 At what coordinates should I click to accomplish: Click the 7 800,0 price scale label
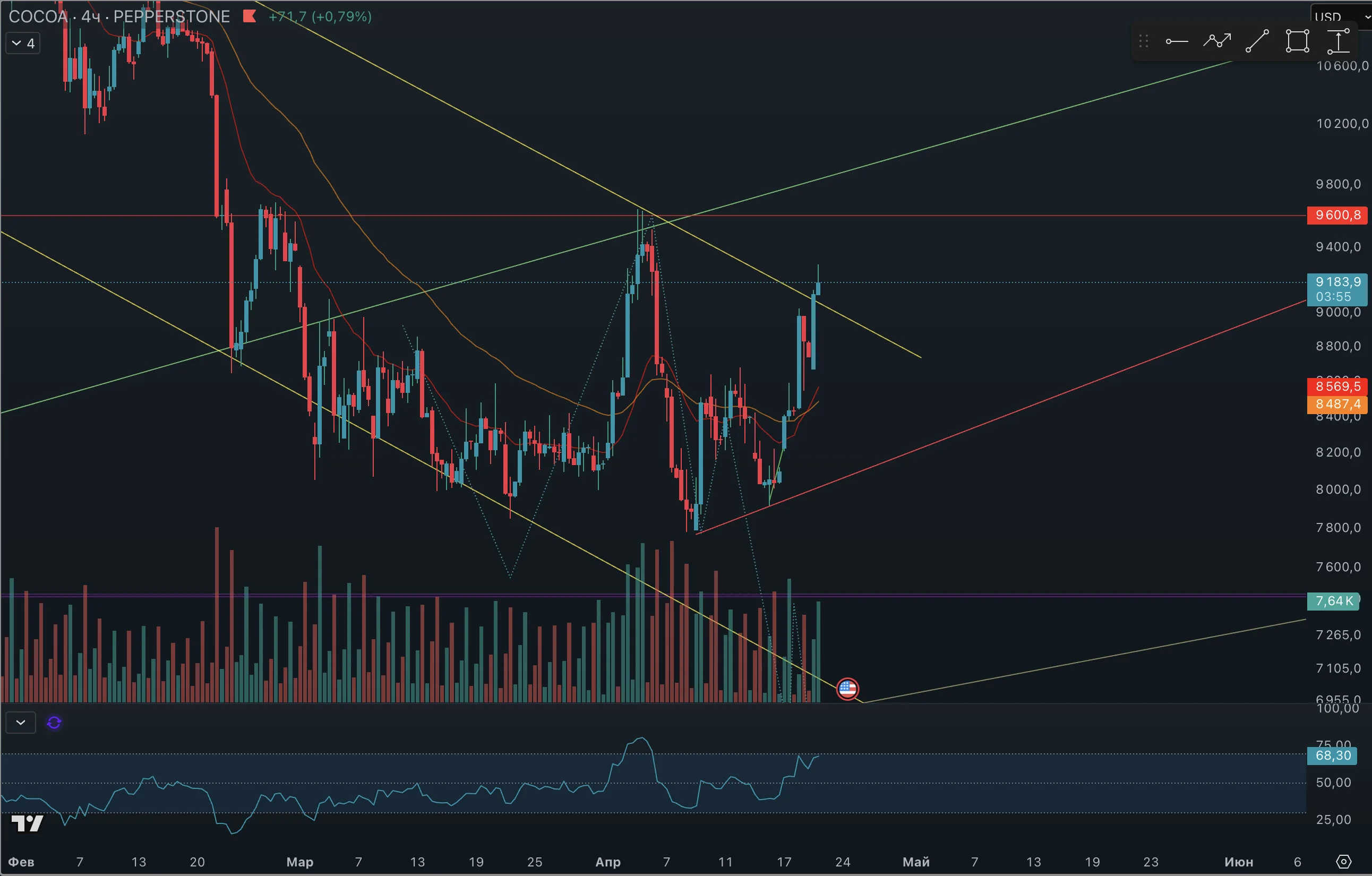[x=1339, y=528]
